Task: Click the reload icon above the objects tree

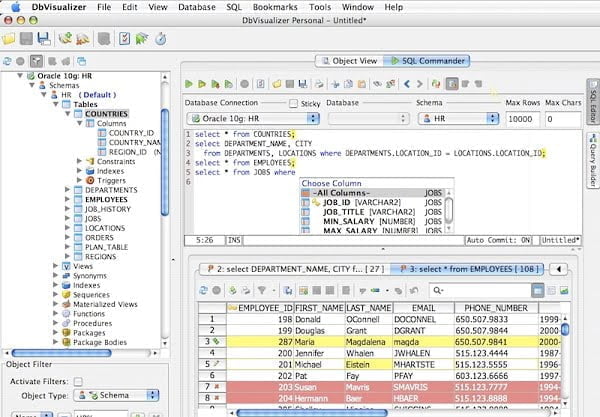Action: point(8,61)
